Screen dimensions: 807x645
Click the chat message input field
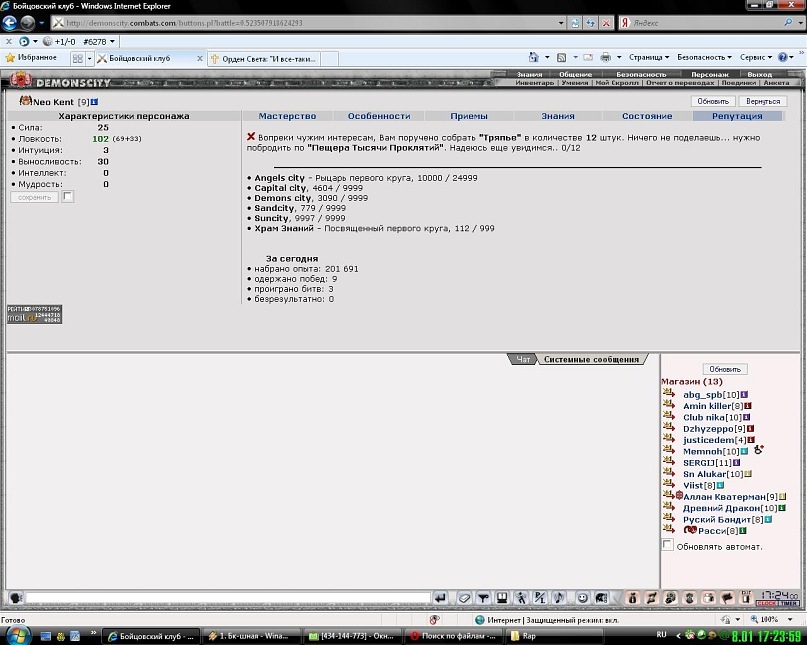(228, 598)
